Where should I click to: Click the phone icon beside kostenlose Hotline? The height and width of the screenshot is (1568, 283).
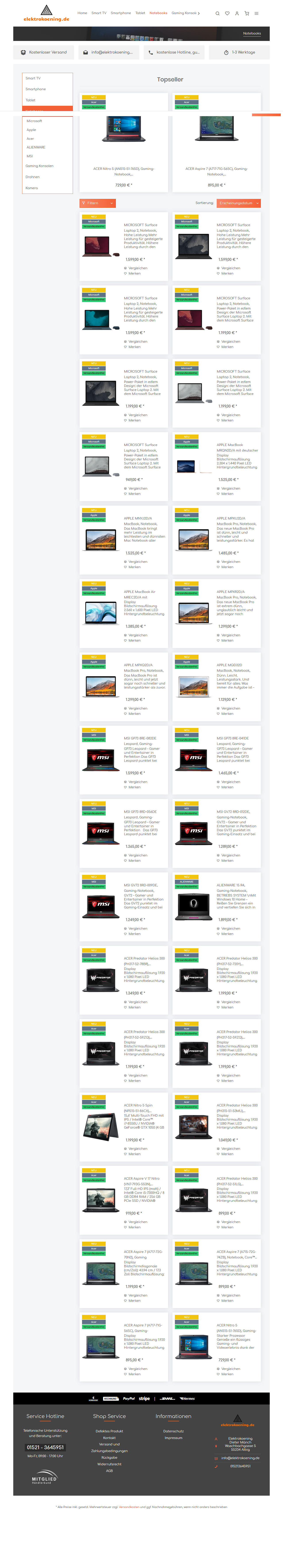click(x=151, y=52)
